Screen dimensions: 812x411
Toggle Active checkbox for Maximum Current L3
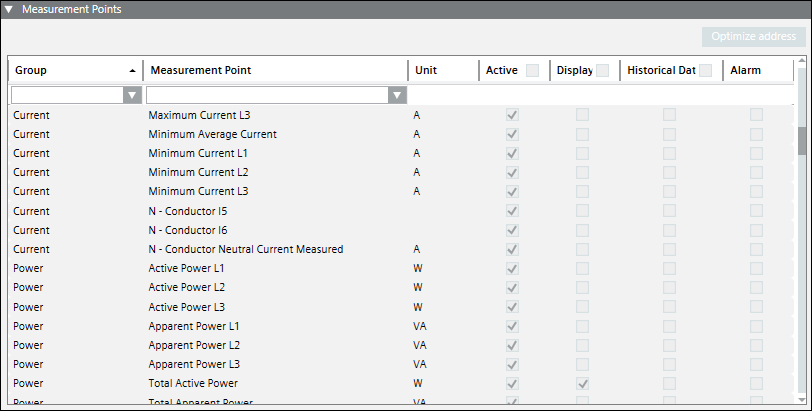(512, 115)
